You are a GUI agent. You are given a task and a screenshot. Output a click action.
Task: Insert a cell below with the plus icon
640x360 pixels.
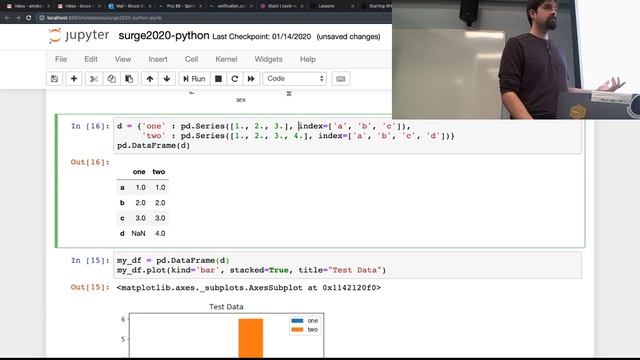pos(74,79)
